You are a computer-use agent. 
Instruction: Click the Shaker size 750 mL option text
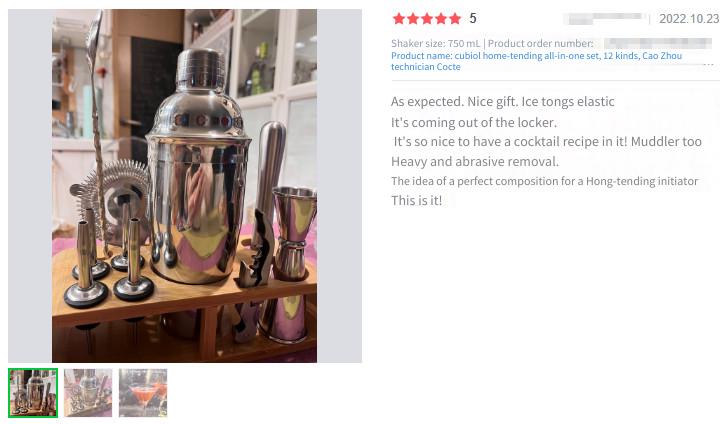tap(436, 43)
